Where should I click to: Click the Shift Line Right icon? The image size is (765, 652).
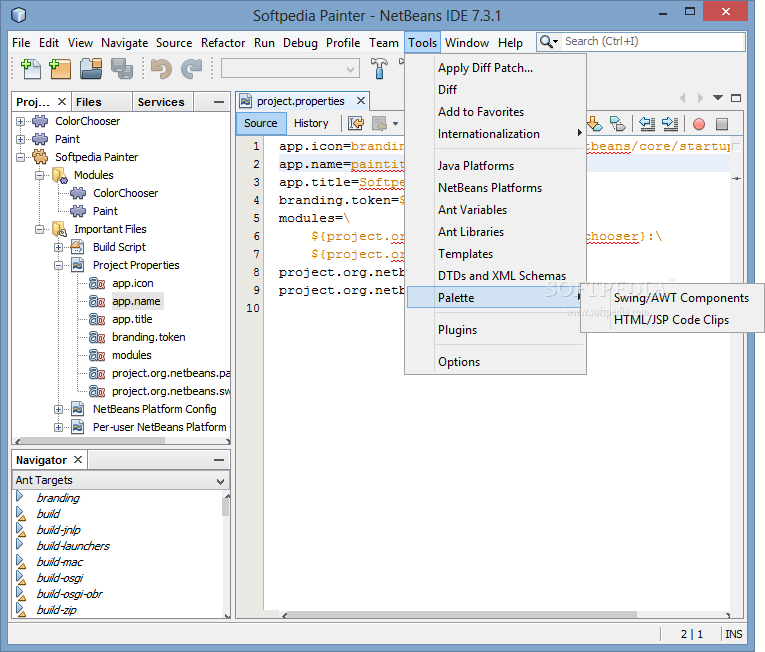point(669,124)
